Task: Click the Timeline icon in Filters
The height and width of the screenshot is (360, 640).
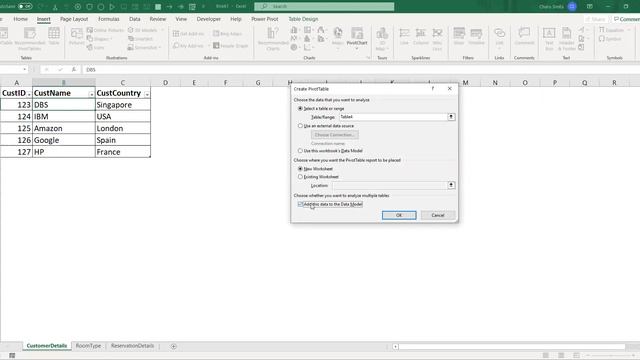Action: (x=476, y=36)
